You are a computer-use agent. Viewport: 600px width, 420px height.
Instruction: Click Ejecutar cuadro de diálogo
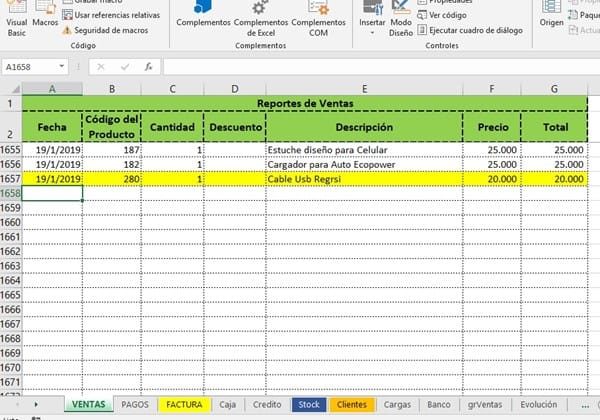point(470,30)
